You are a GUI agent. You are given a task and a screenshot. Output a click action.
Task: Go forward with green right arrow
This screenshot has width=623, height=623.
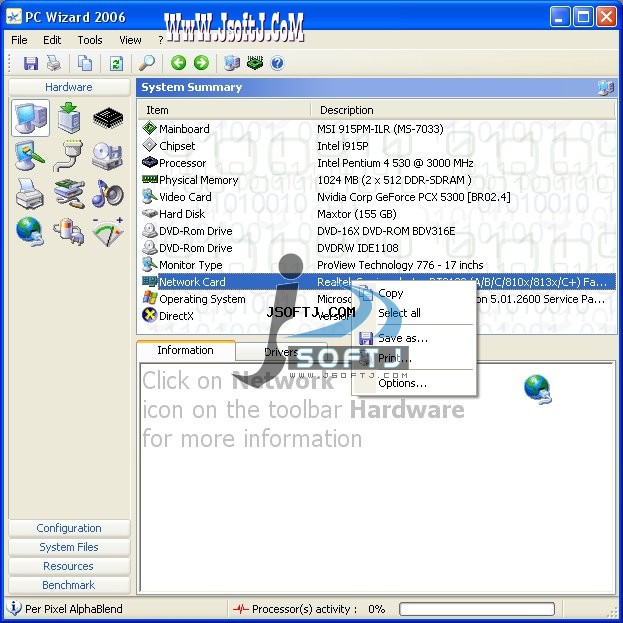point(201,63)
